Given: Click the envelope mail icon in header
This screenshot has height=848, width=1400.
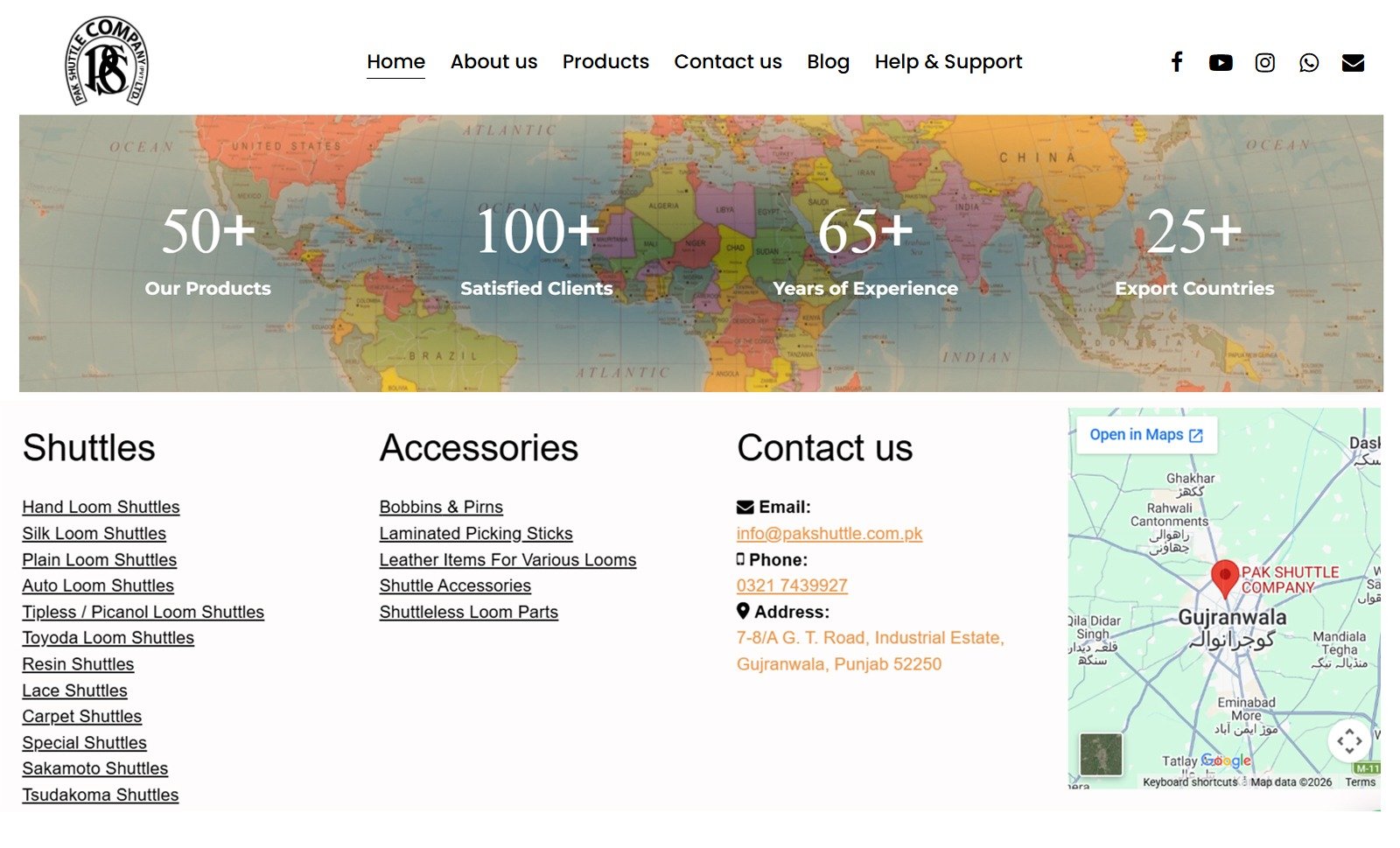Looking at the screenshot, I should point(1353,63).
